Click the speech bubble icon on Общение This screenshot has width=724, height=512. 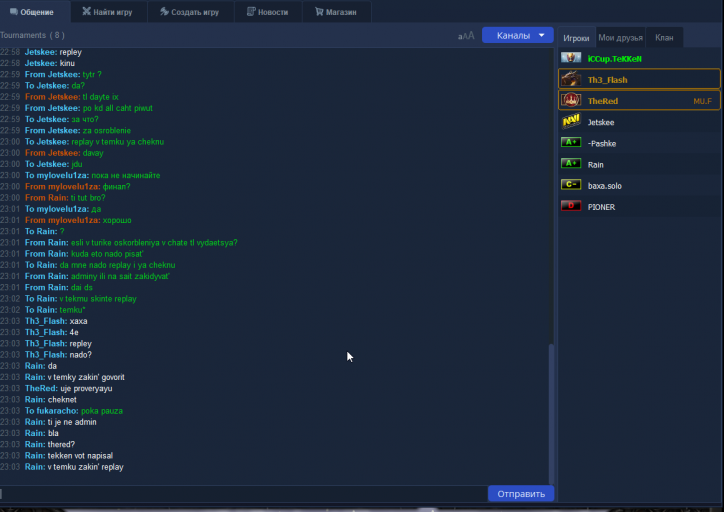pos(13,12)
